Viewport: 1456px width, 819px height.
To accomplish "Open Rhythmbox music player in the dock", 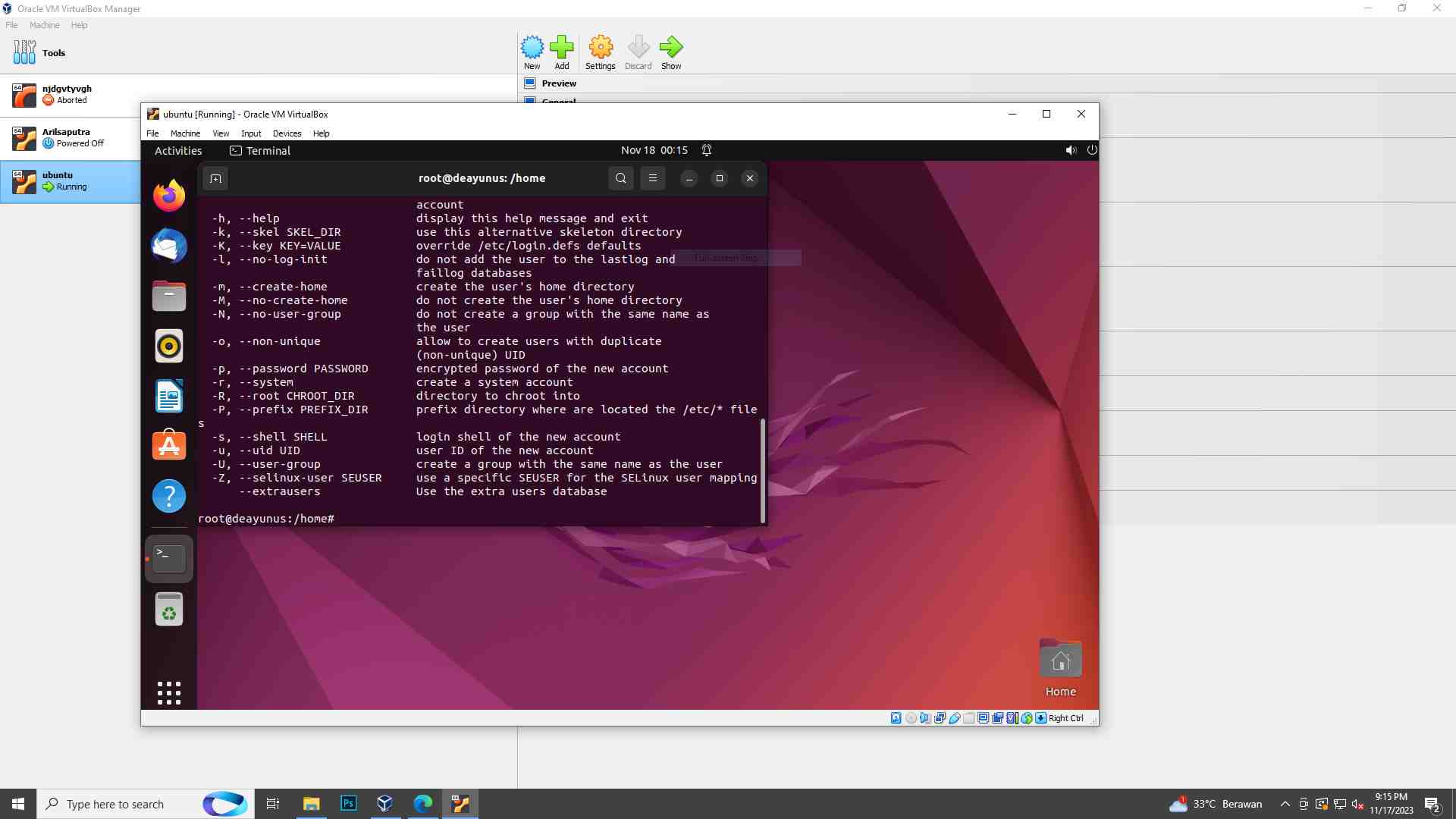I will 169,346.
